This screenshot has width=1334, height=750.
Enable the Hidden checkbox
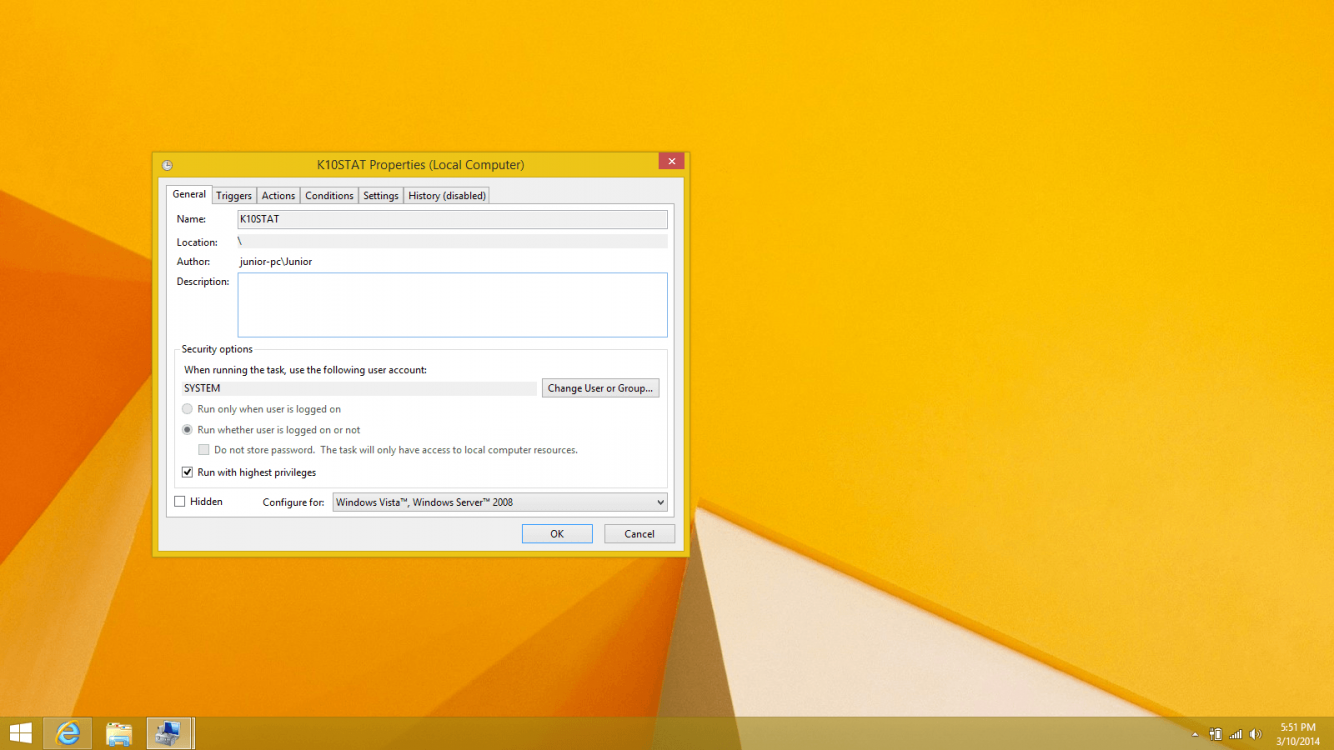[x=180, y=502]
